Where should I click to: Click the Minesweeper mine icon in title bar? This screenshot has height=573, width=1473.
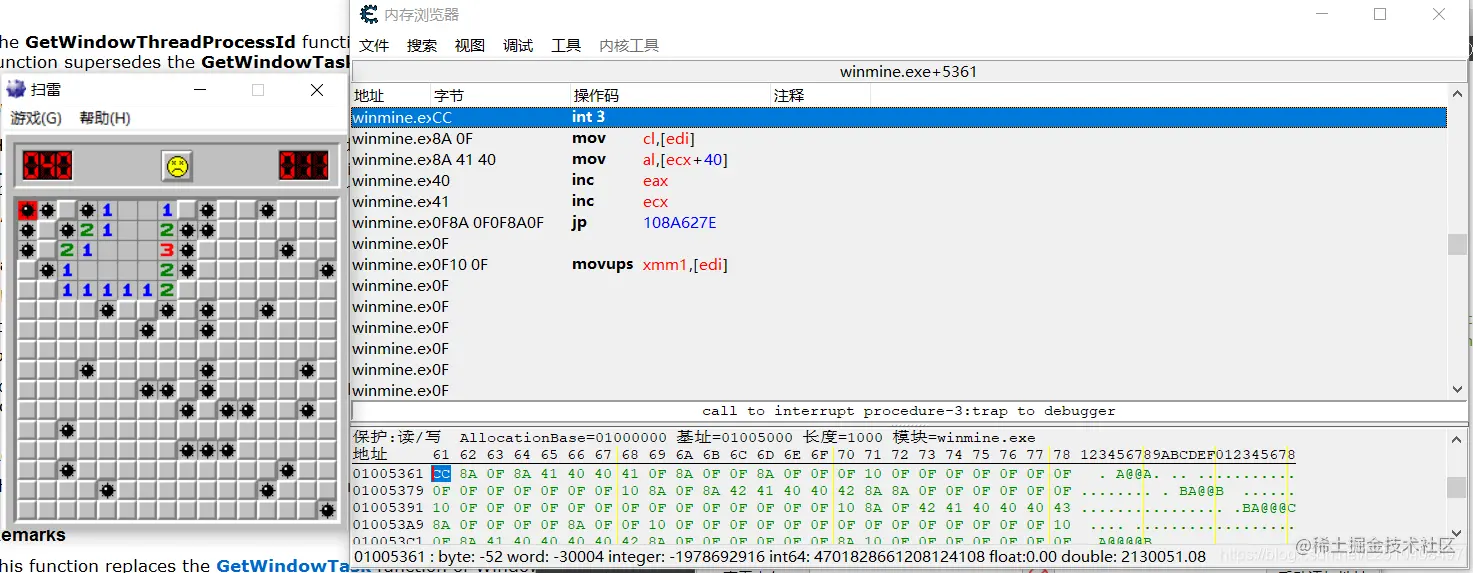click(x=16, y=89)
